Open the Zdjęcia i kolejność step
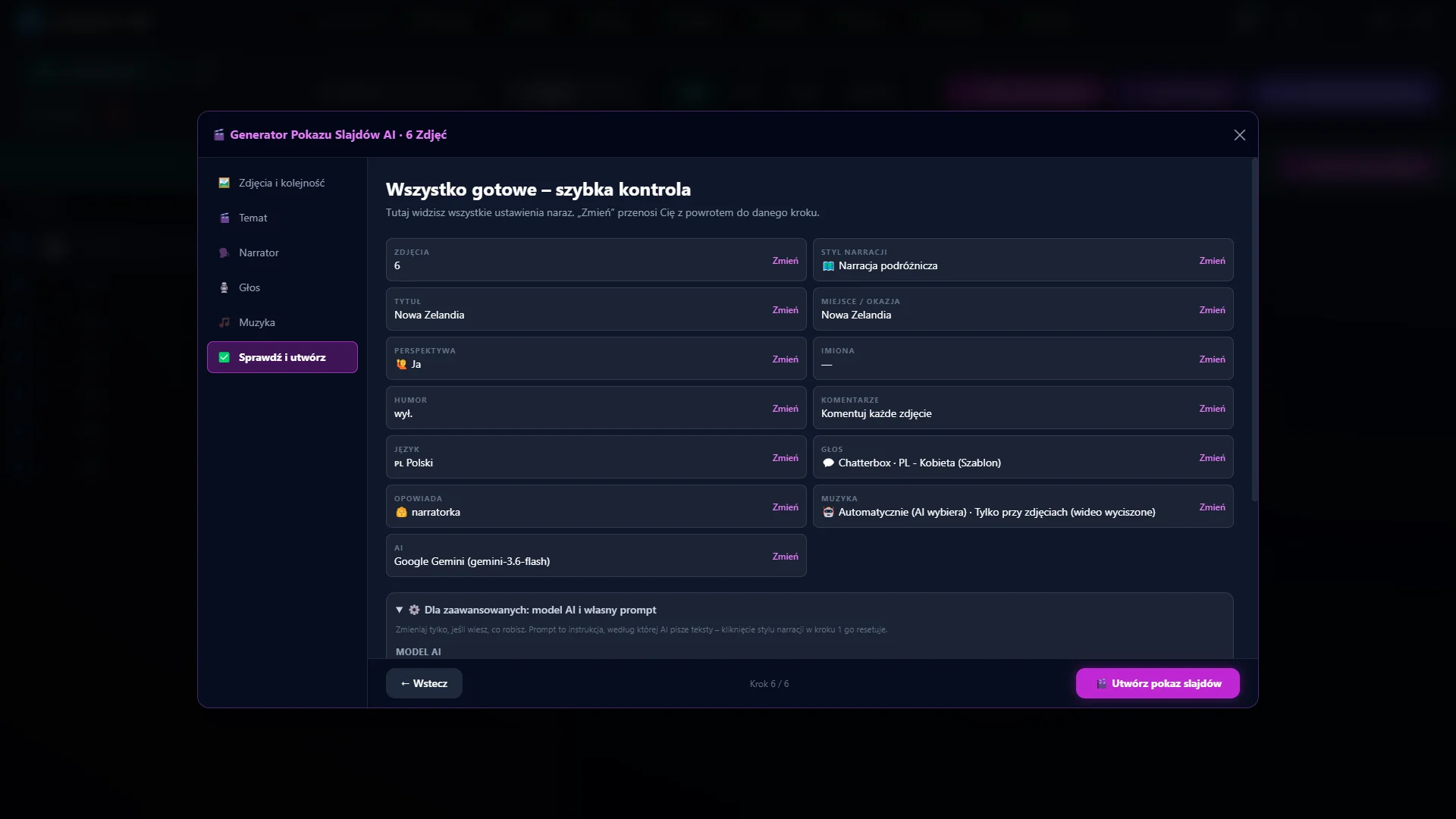1456x819 pixels. pyautogui.click(x=282, y=183)
